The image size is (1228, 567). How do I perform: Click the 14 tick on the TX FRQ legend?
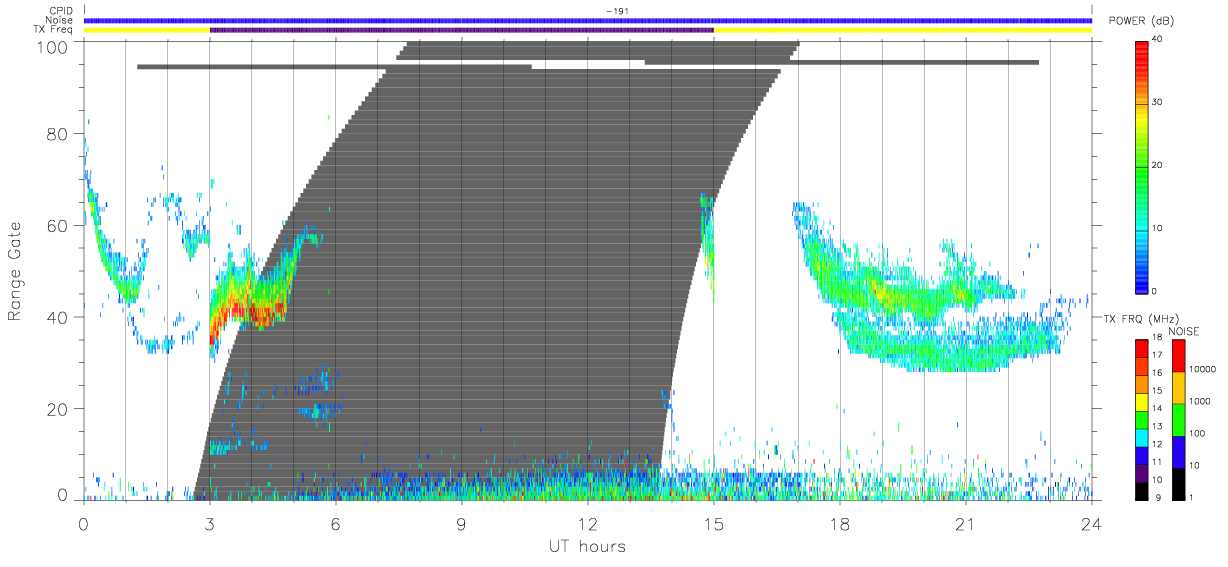tap(1159, 408)
